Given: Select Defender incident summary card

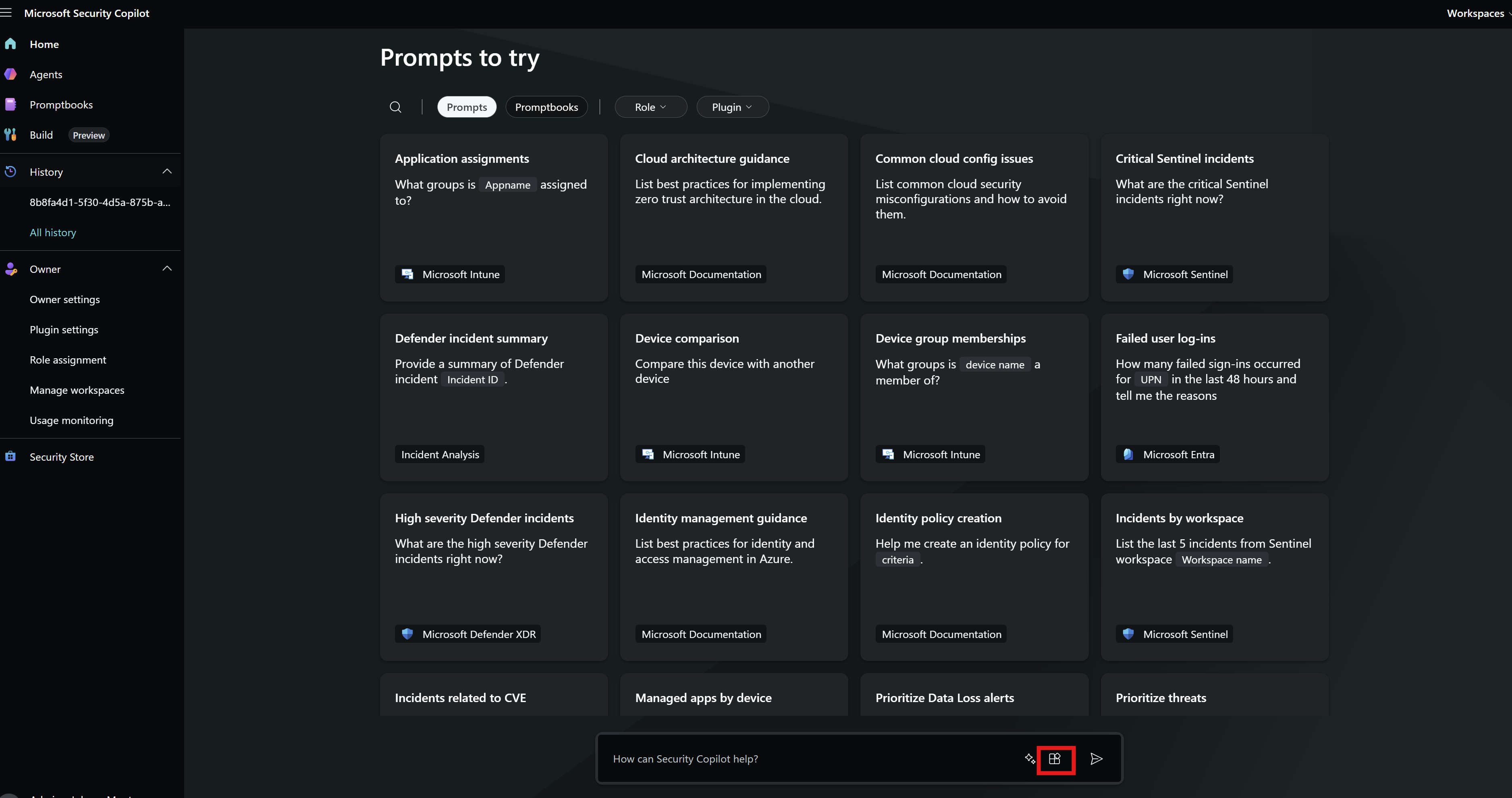Looking at the screenshot, I should [494, 397].
